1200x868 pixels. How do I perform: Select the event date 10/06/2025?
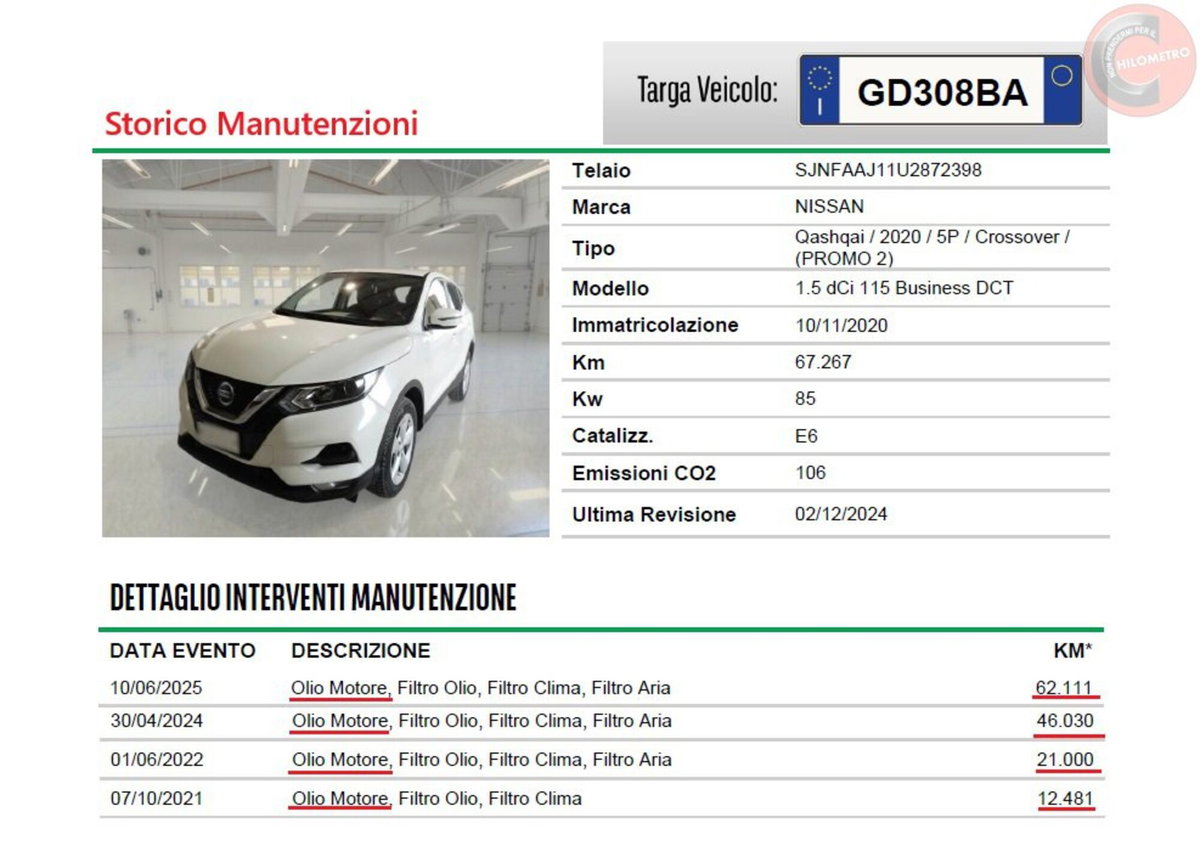[x=156, y=688]
